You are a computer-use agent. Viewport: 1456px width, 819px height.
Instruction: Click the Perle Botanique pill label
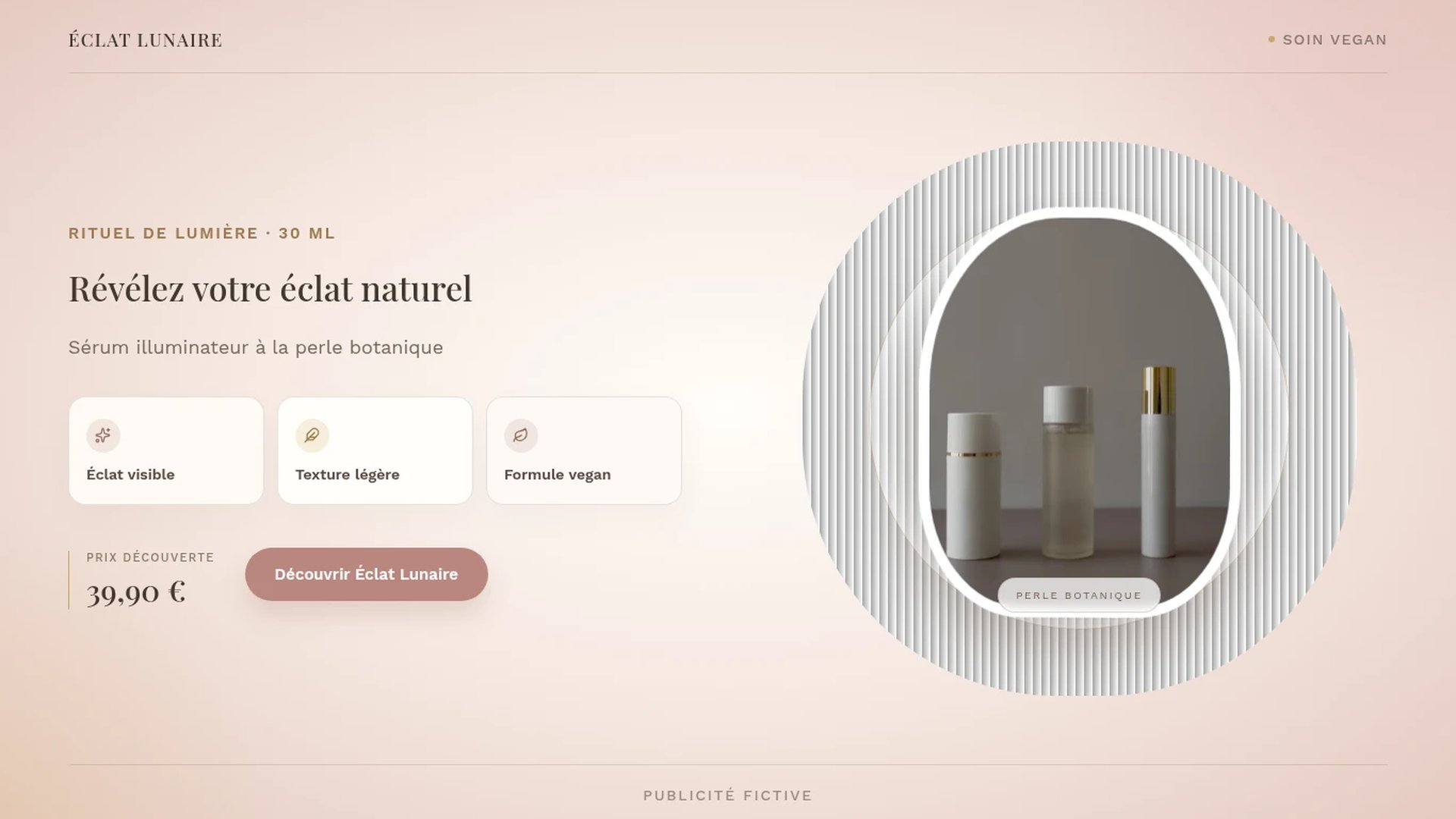pos(1078,595)
